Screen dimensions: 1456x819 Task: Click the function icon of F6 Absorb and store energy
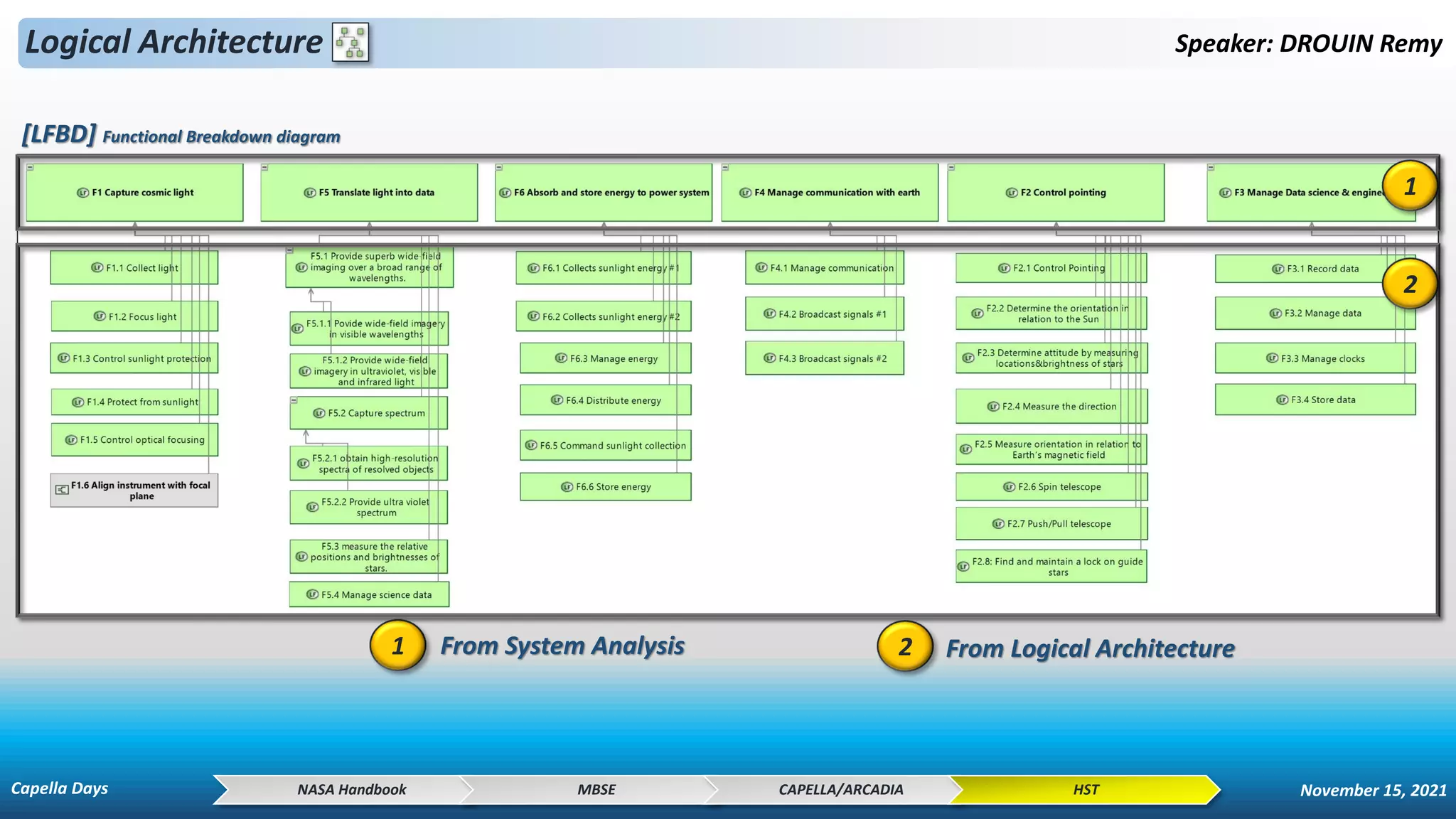[x=505, y=193]
